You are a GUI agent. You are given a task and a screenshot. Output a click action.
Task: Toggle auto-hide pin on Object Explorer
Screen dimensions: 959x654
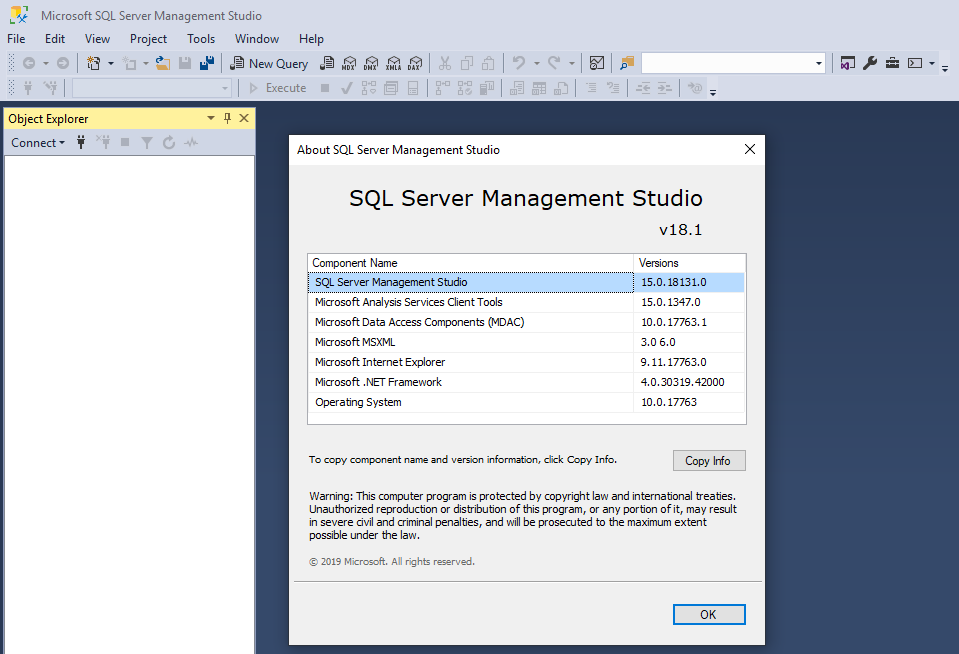[228, 118]
